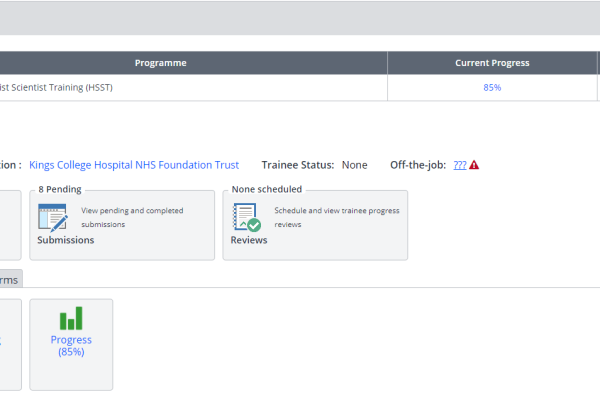600x400 pixels.
Task: Click 'View pending and completed submissions' text
Action: 132,217
